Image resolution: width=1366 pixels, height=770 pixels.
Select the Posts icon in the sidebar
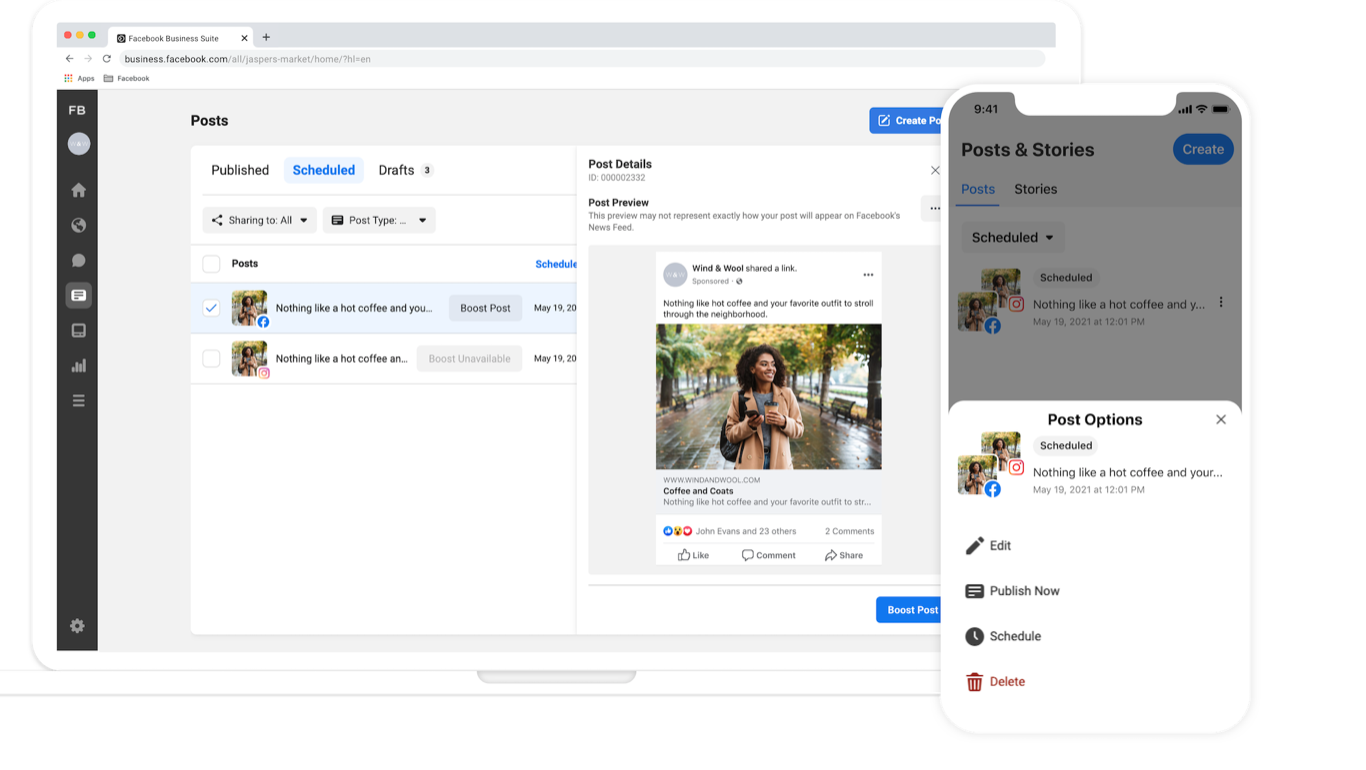[77, 295]
